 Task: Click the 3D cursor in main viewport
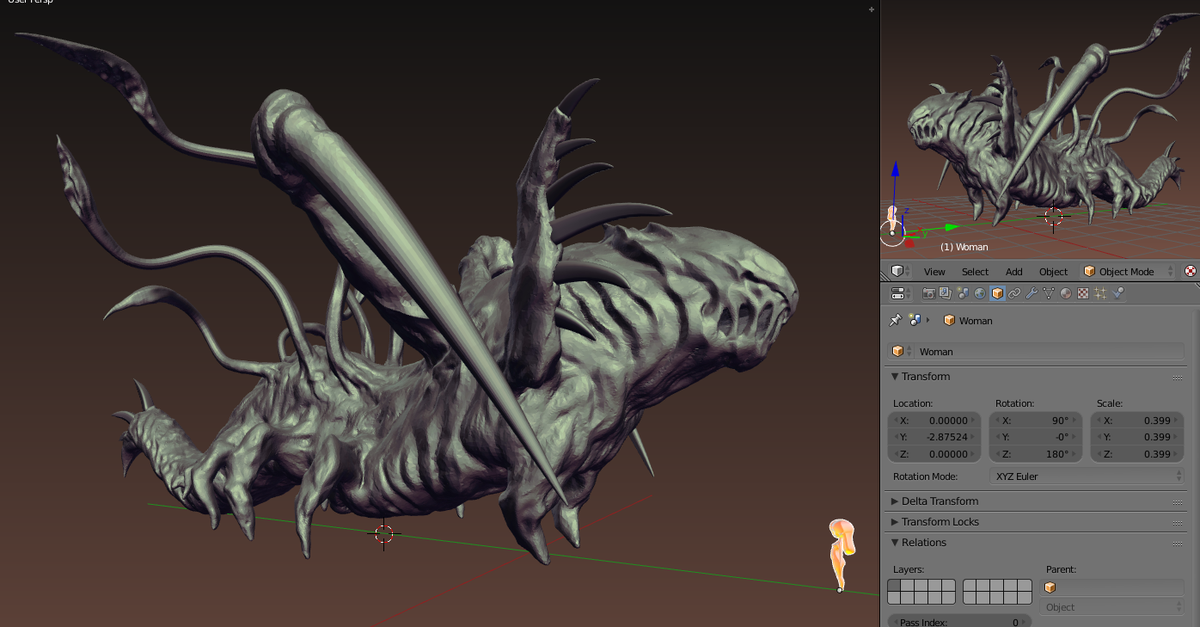[384, 534]
